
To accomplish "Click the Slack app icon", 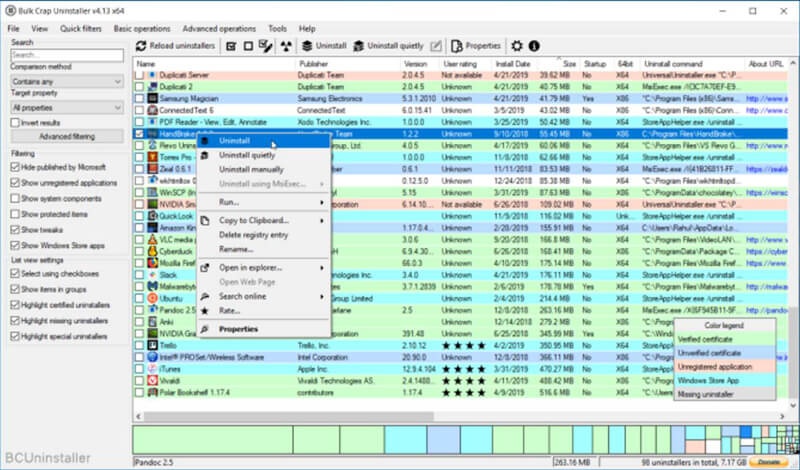I will 152,275.
